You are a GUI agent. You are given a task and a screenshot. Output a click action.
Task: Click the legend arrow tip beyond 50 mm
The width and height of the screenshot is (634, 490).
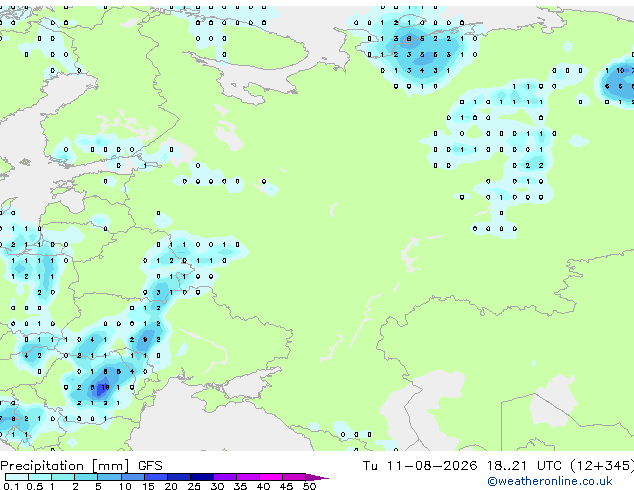click(x=317, y=477)
